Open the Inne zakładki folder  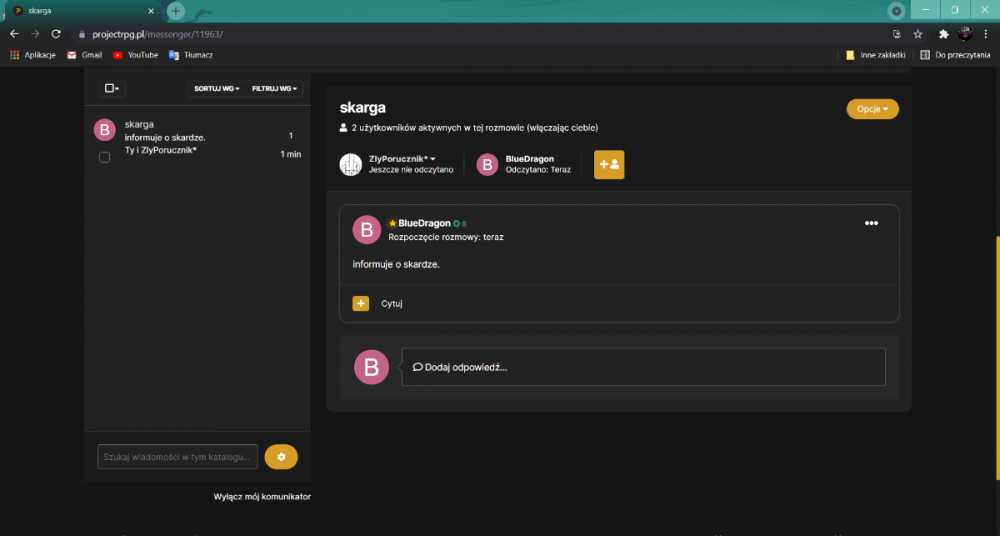point(876,55)
